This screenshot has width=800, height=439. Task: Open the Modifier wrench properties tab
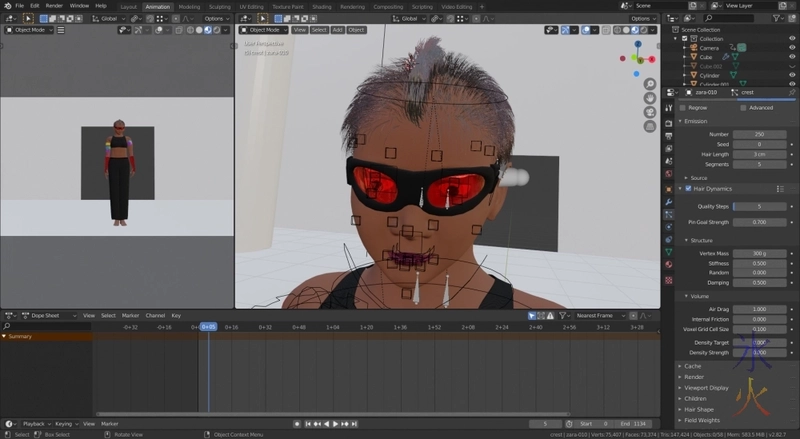[668, 201]
